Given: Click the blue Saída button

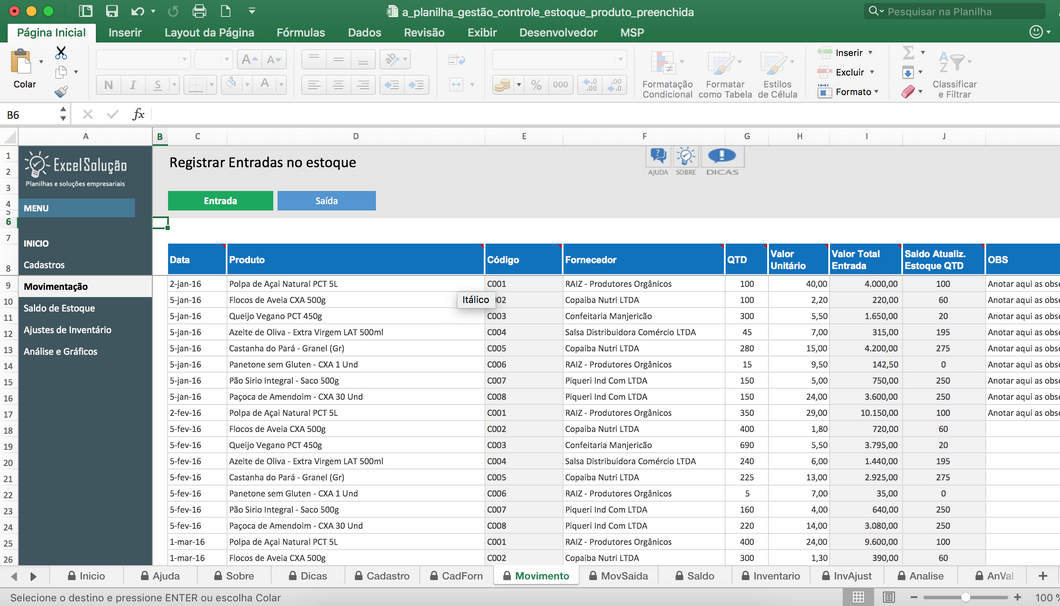Looking at the screenshot, I should 327,201.
